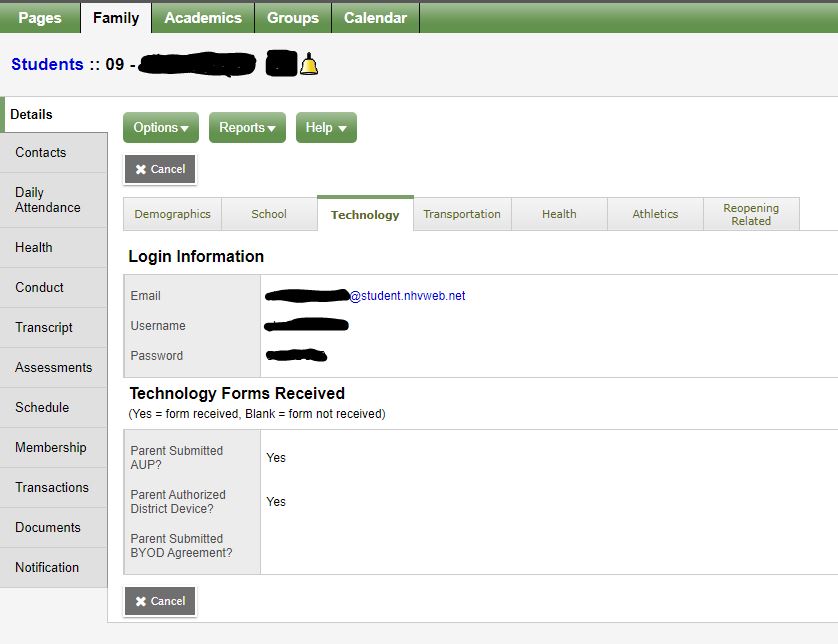Open the Options dropdown menu

pos(161,128)
